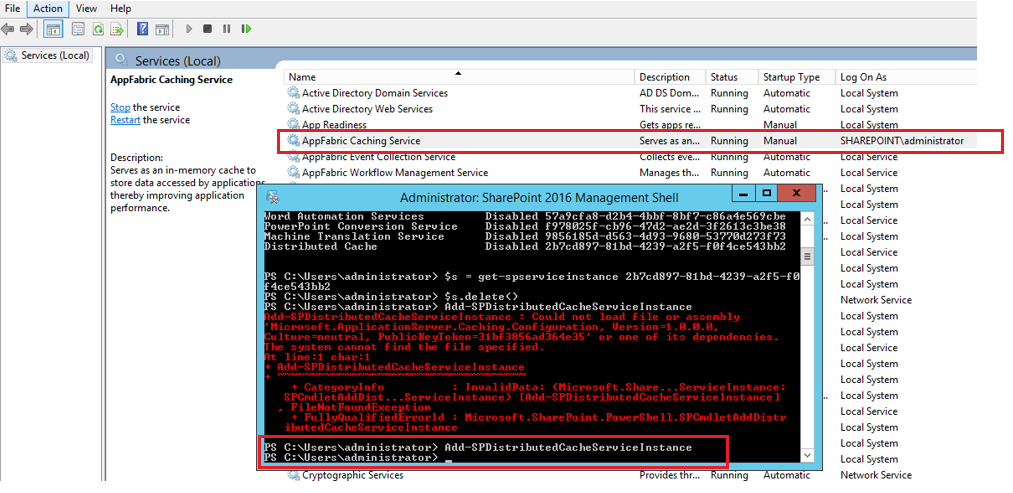Click AppFabric Workflow Management Service gear icon
The height and width of the screenshot is (493, 1013).
(294, 173)
